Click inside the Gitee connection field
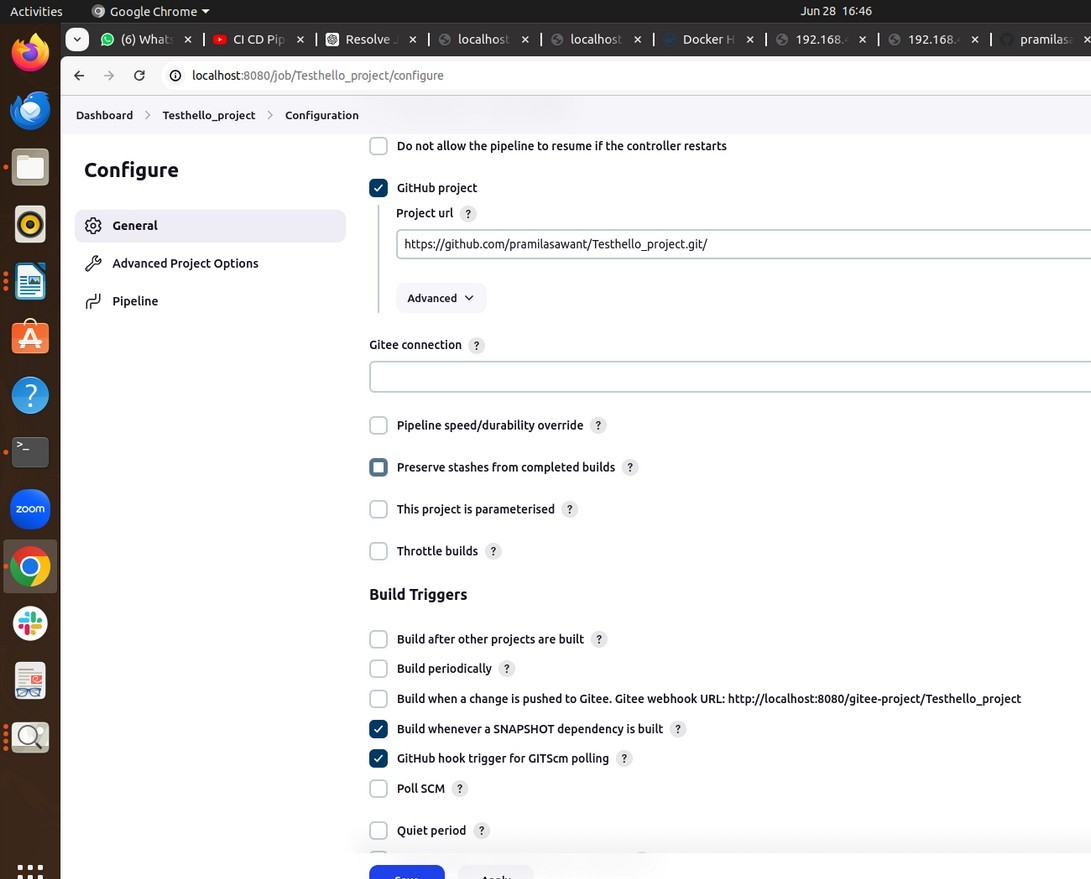This screenshot has width=1091, height=879. pos(730,377)
